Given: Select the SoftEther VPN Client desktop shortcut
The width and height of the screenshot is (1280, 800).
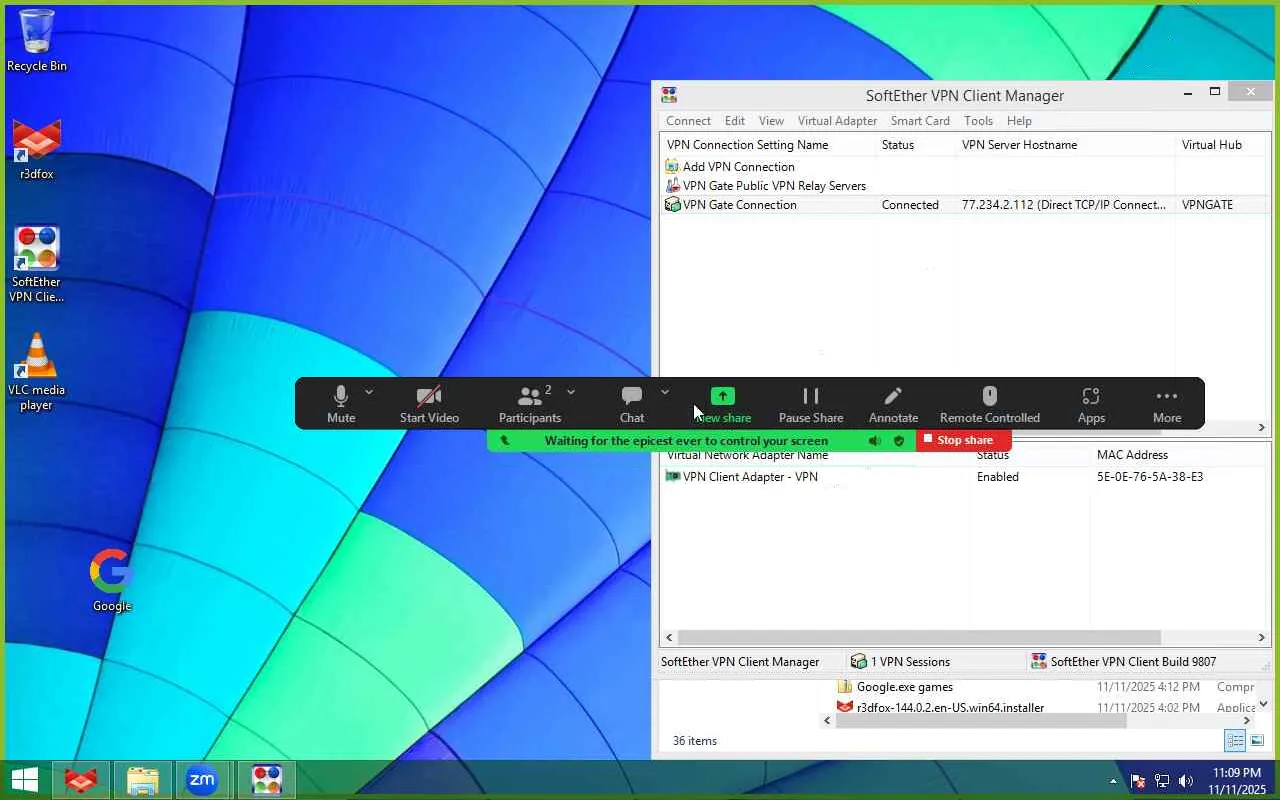Looking at the screenshot, I should (37, 264).
